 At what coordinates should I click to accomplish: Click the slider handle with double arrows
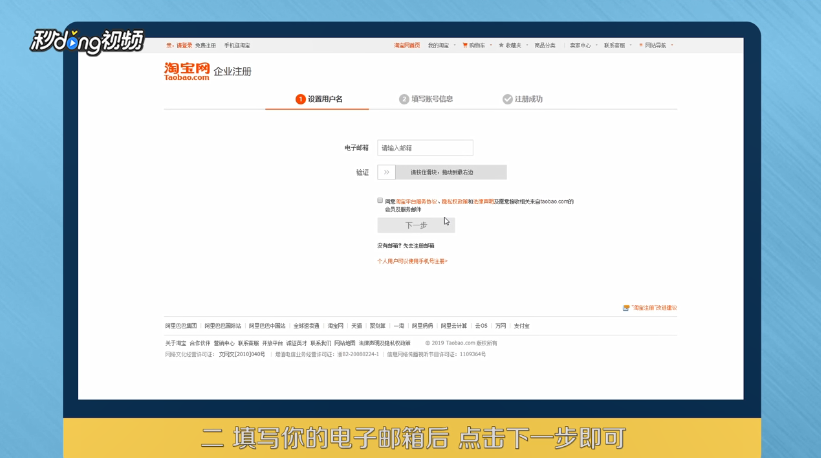pyautogui.click(x=386, y=172)
